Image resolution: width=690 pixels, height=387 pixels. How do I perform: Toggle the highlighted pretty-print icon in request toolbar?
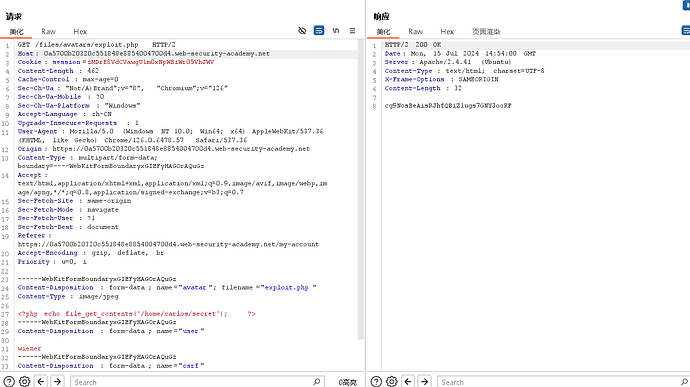319,31
